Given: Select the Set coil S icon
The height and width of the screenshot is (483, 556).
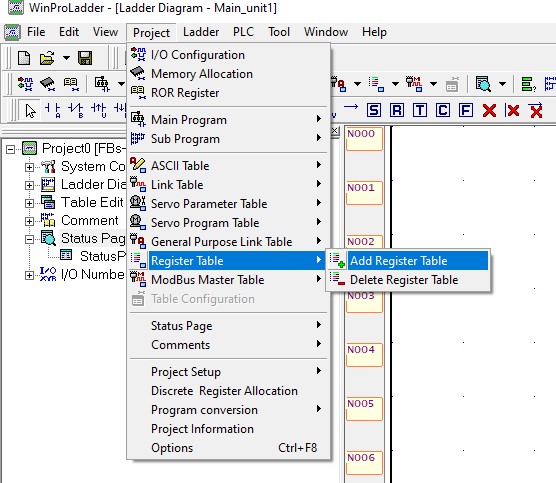Looking at the screenshot, I should point(374,110).
